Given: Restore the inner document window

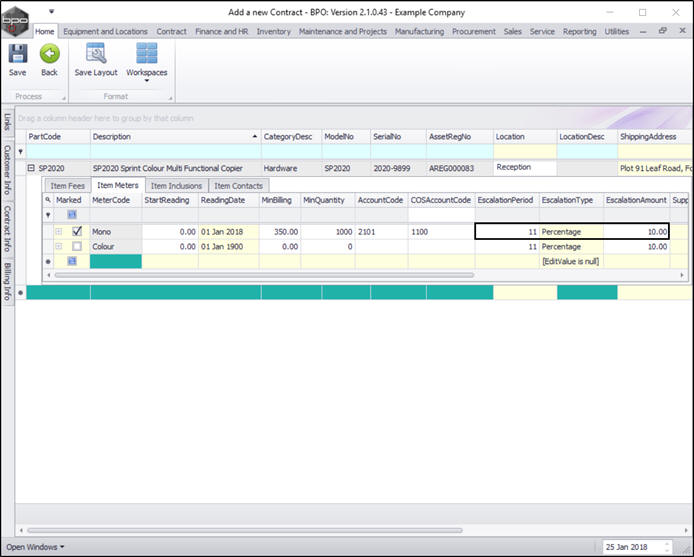Looking at the screenshot, I should [663, 31].
